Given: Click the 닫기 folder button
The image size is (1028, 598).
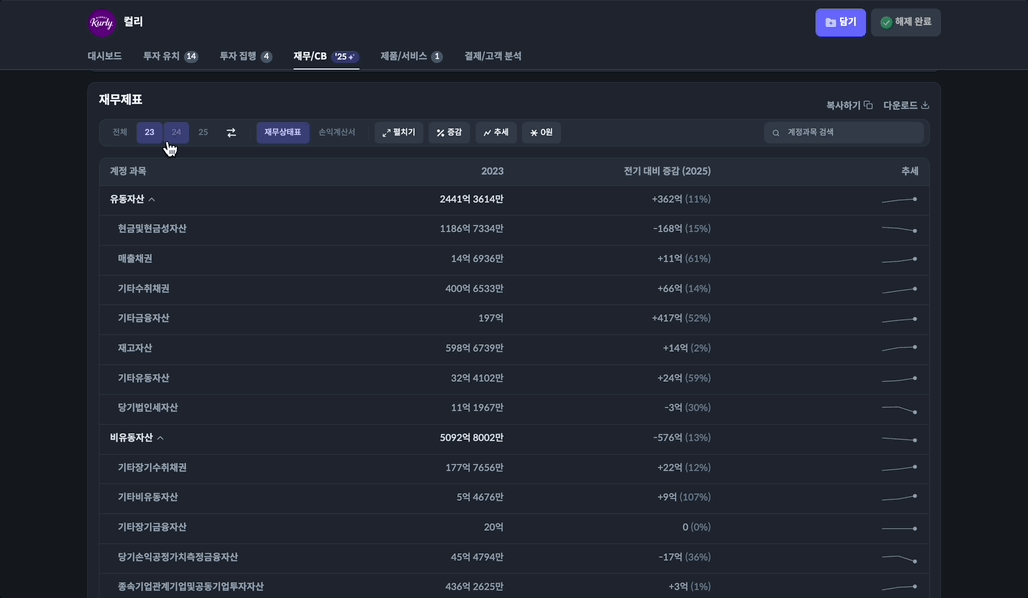Looking at the screenshot, I should pos(840,22).
